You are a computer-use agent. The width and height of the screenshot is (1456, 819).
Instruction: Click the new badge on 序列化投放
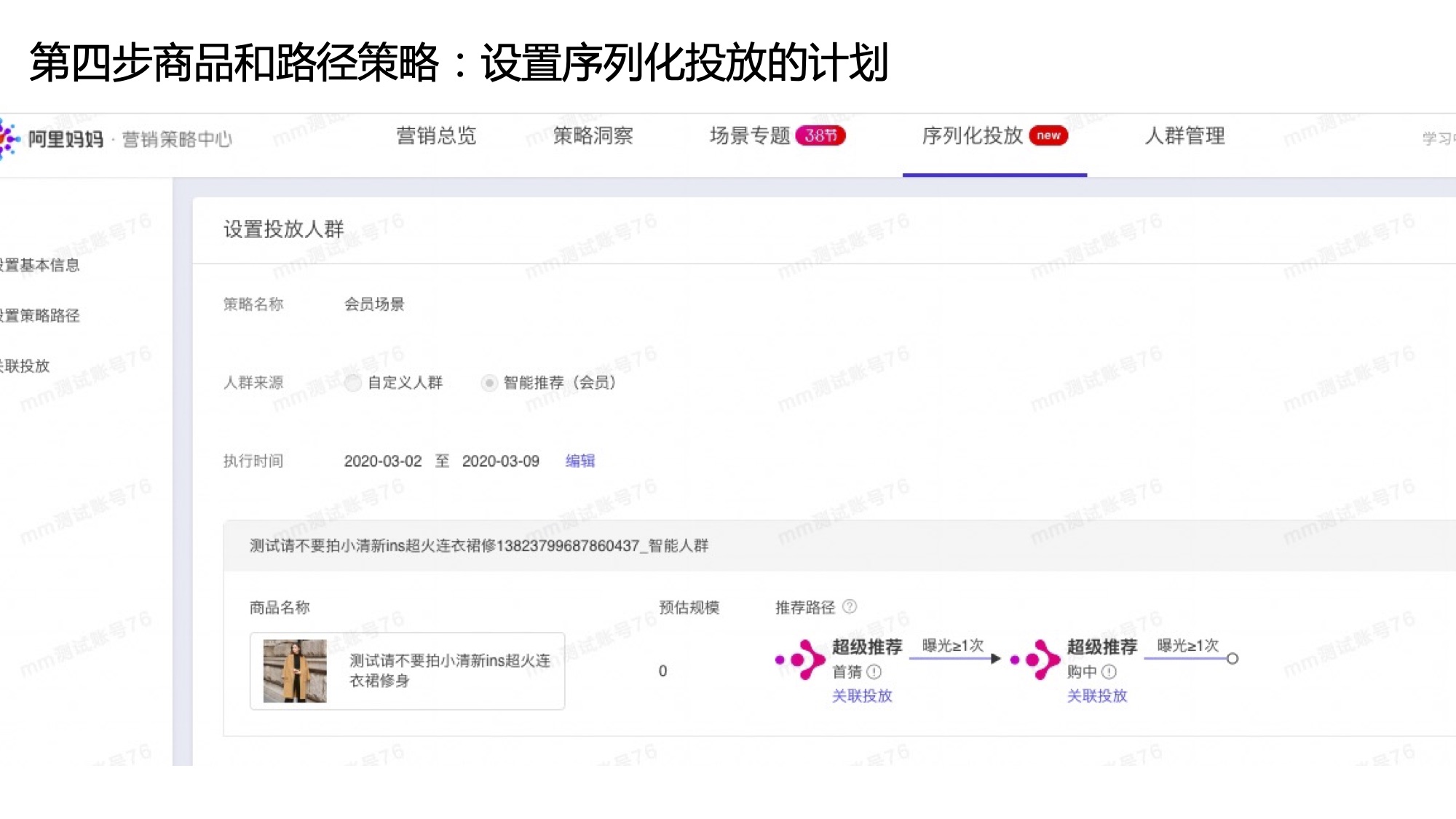[x=1048, y=135]
